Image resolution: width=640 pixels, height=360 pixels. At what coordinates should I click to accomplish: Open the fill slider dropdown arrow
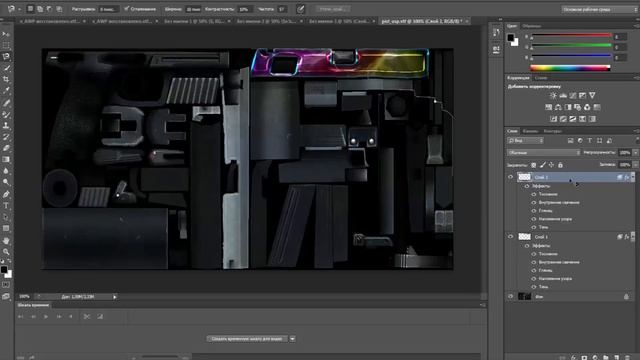(635, 165)
